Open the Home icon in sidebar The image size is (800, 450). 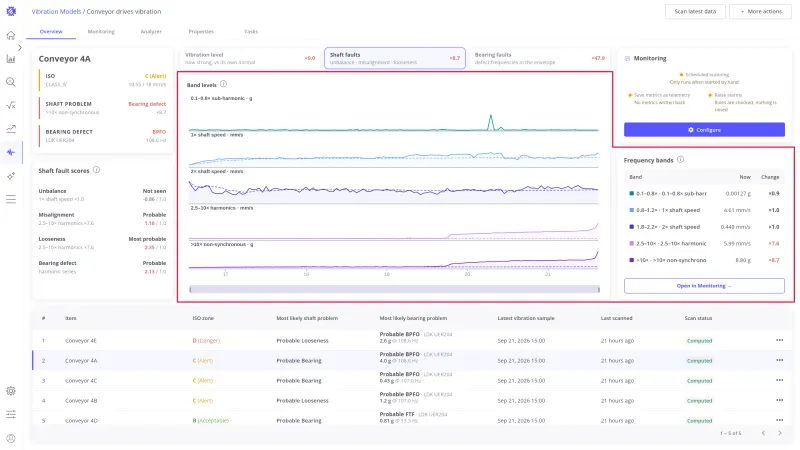11,35
